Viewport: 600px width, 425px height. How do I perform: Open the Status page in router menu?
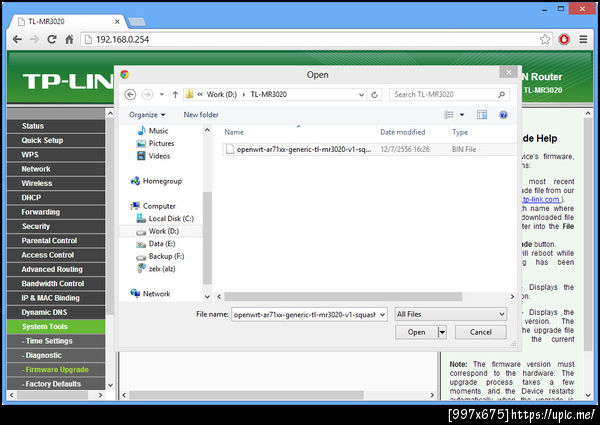56,126
